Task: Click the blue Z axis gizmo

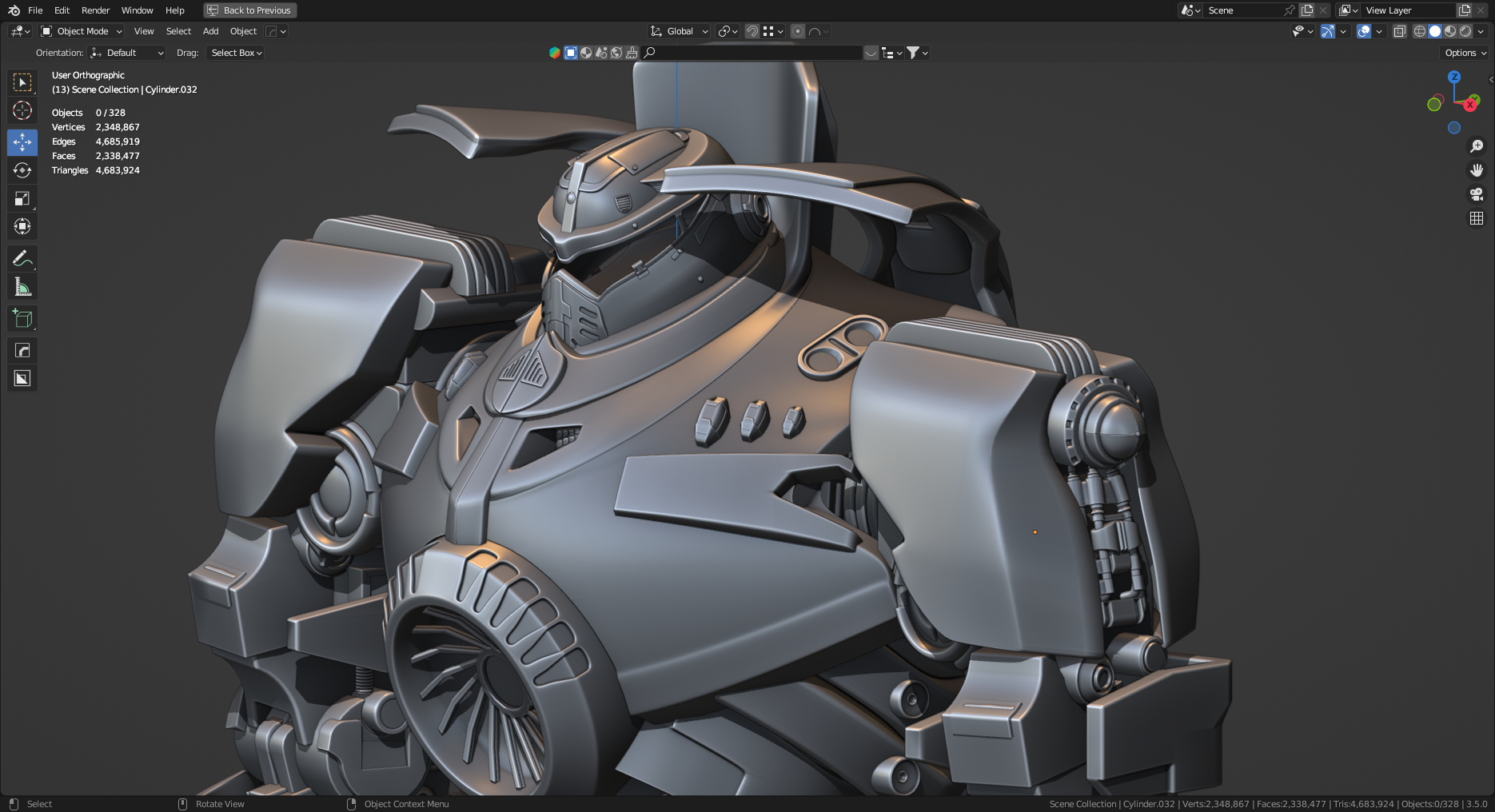Action: (1454, 77)
